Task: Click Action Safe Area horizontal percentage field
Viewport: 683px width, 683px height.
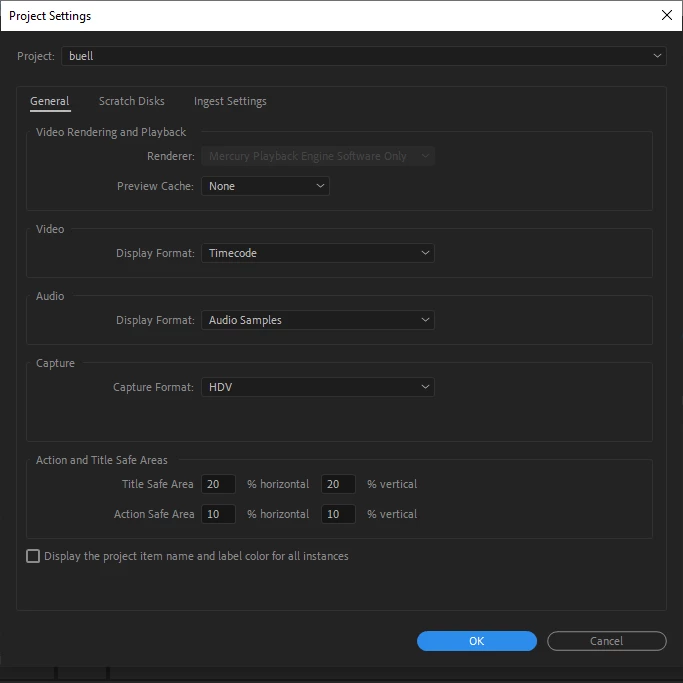Action: 218,514
